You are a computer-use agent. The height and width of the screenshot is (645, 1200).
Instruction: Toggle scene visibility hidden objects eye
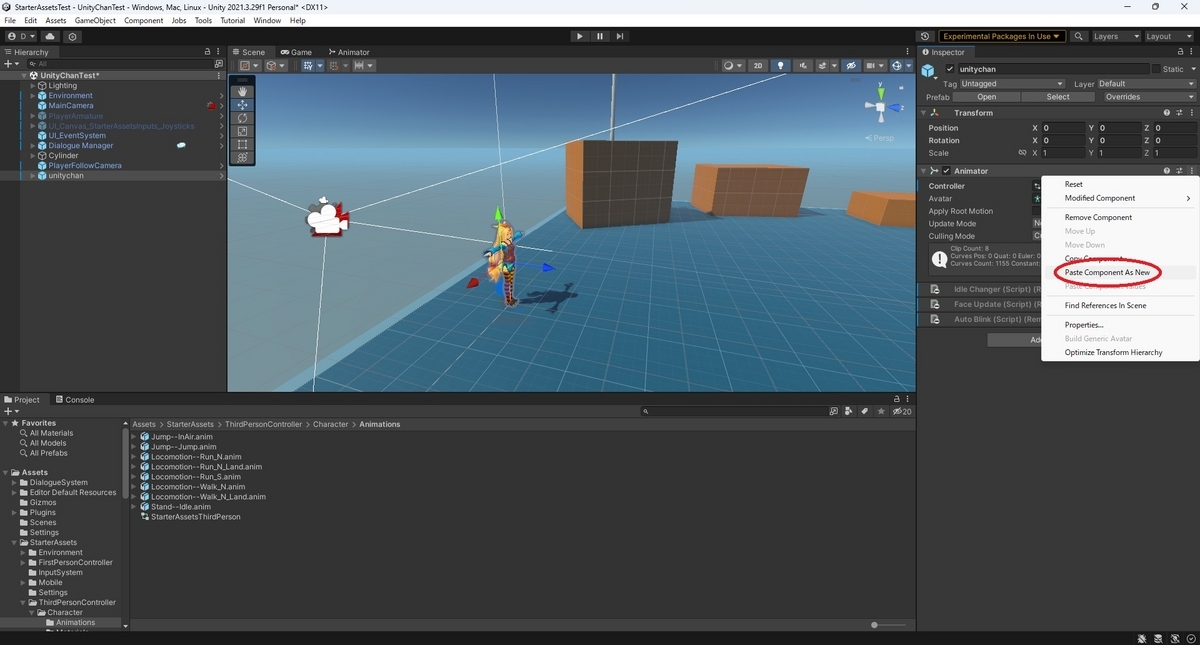click(x=851, y=66)
